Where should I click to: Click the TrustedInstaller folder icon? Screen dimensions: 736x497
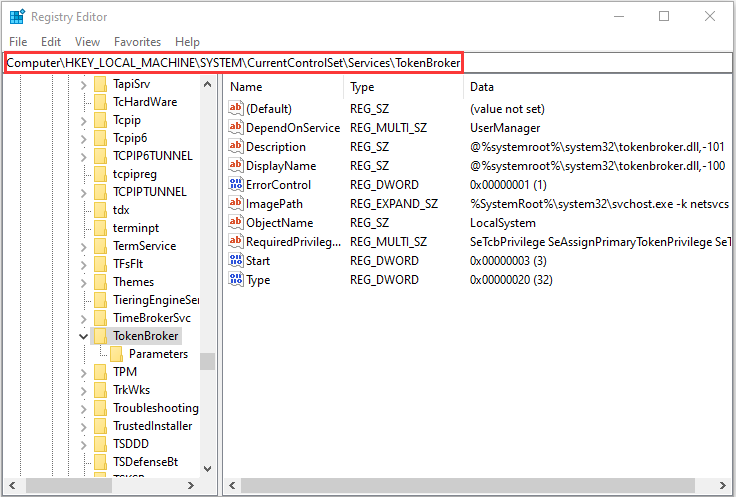100,426
